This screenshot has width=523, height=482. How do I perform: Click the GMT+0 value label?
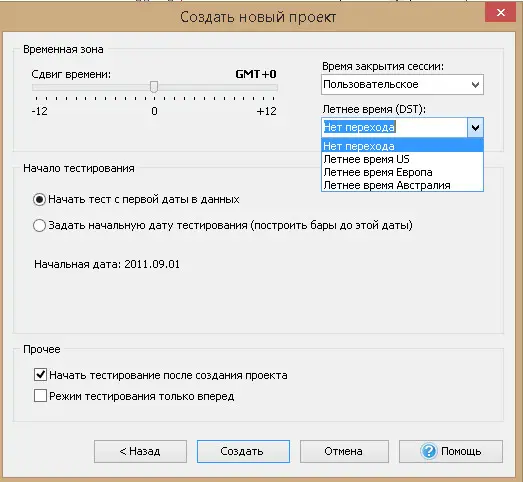[x=256, y=74]
